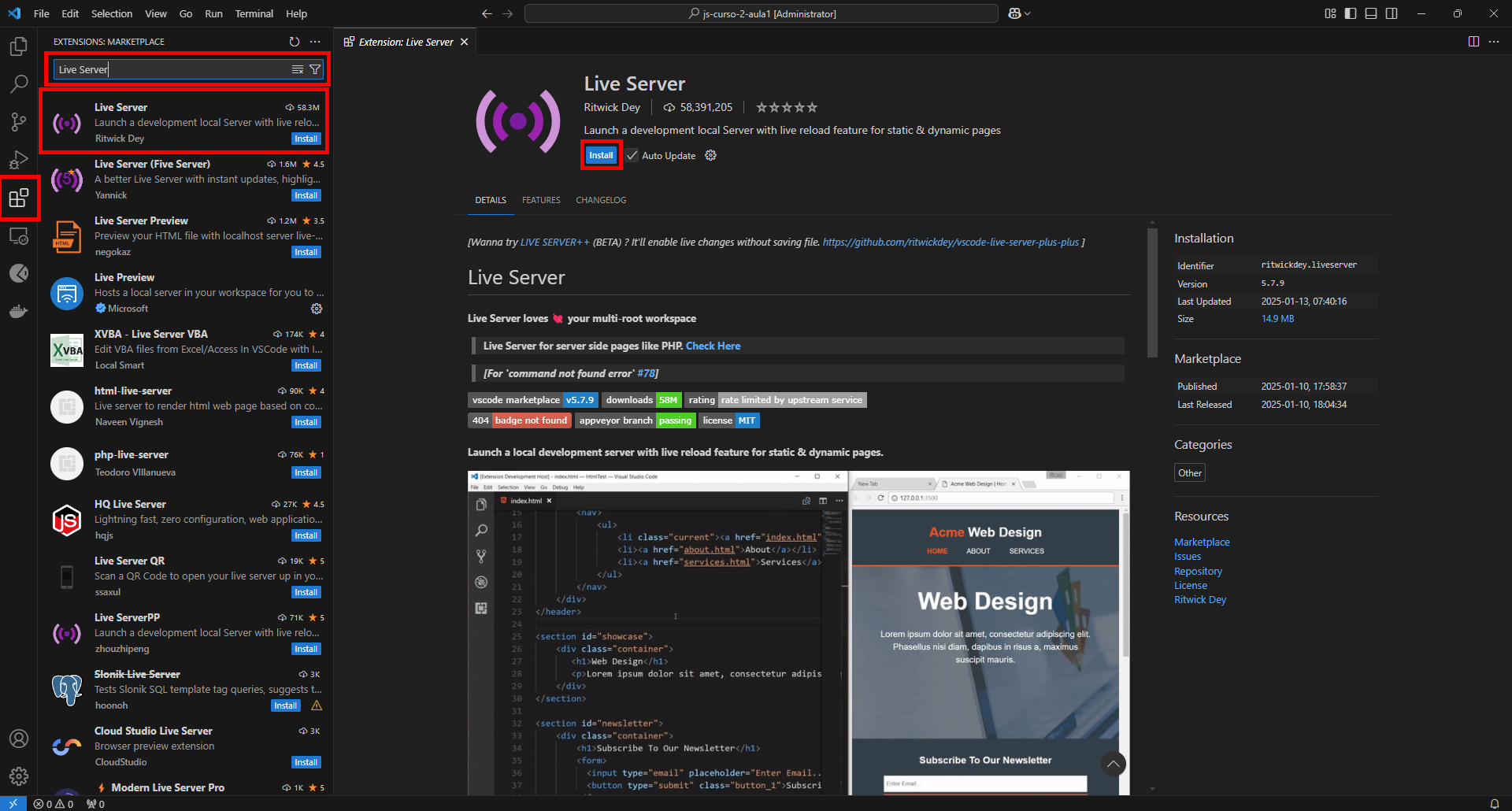This screenshot has height=811, width=1512.
Task: Switch to CHANGELOG tab
Action: pos(601,200)
